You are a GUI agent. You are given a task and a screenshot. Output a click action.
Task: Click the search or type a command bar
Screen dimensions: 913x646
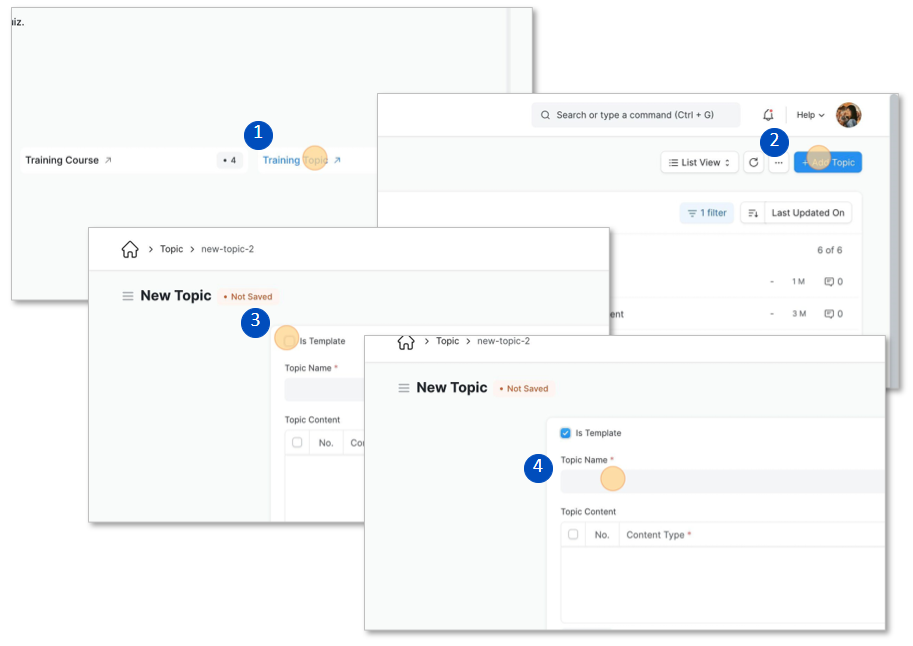[635, 115]
